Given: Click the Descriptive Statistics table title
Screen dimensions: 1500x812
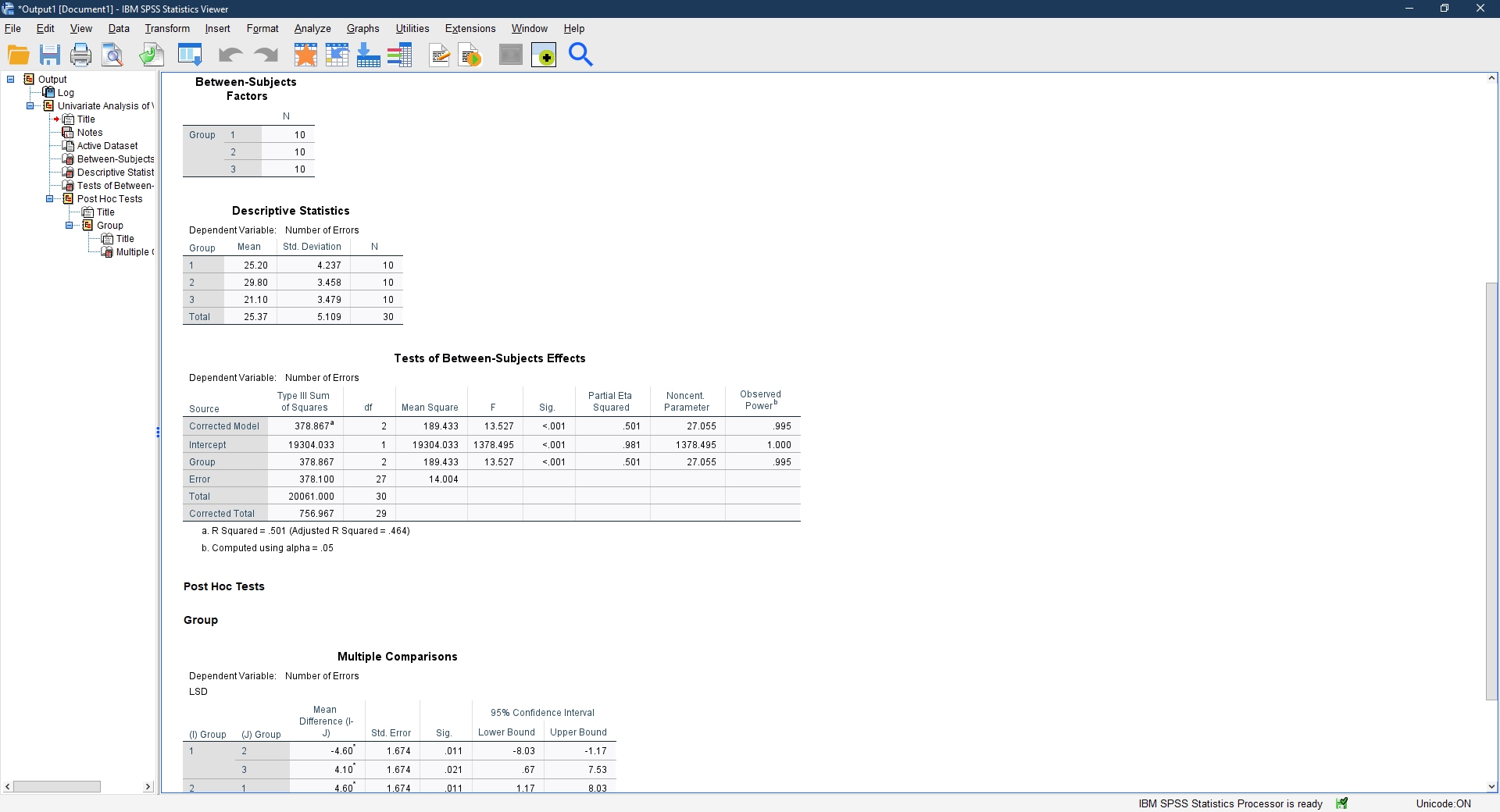Looking at the screenshot, I should click(x=291, y=211).
